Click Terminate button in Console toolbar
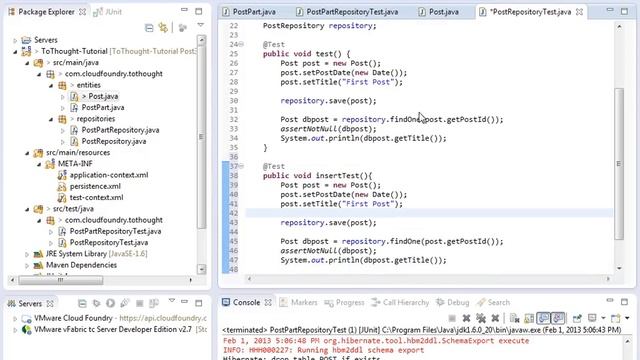This screenshot has height=360, width=640. (452, 318)
